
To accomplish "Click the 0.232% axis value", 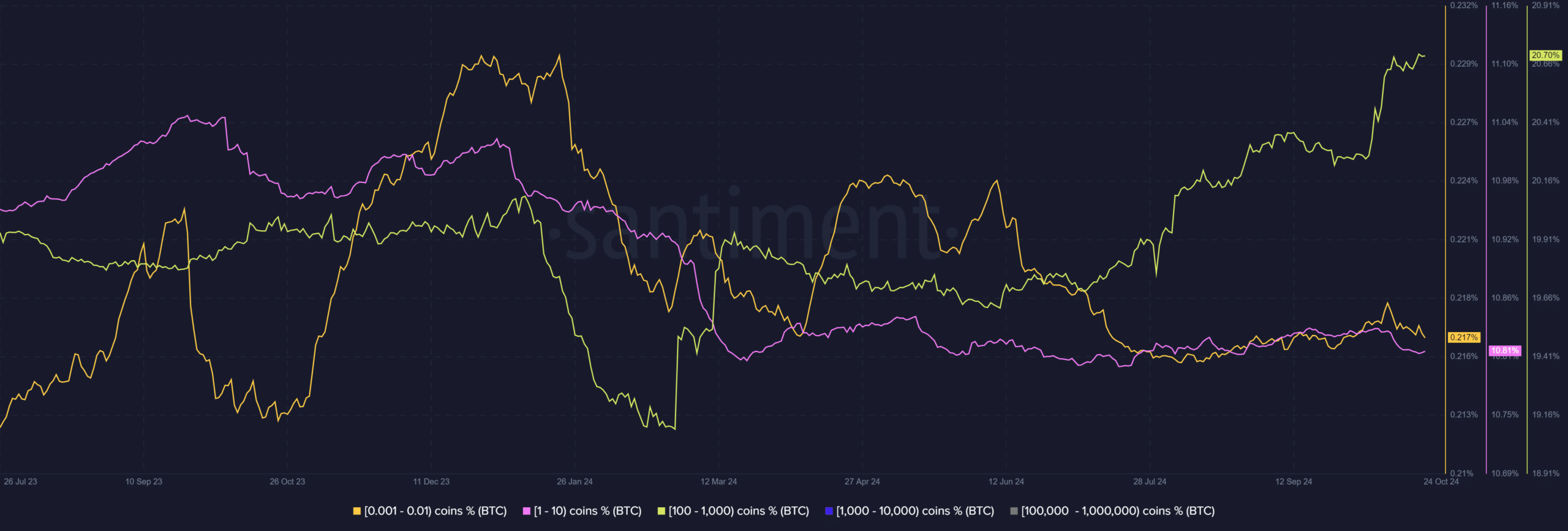I will click(1464, 6).
